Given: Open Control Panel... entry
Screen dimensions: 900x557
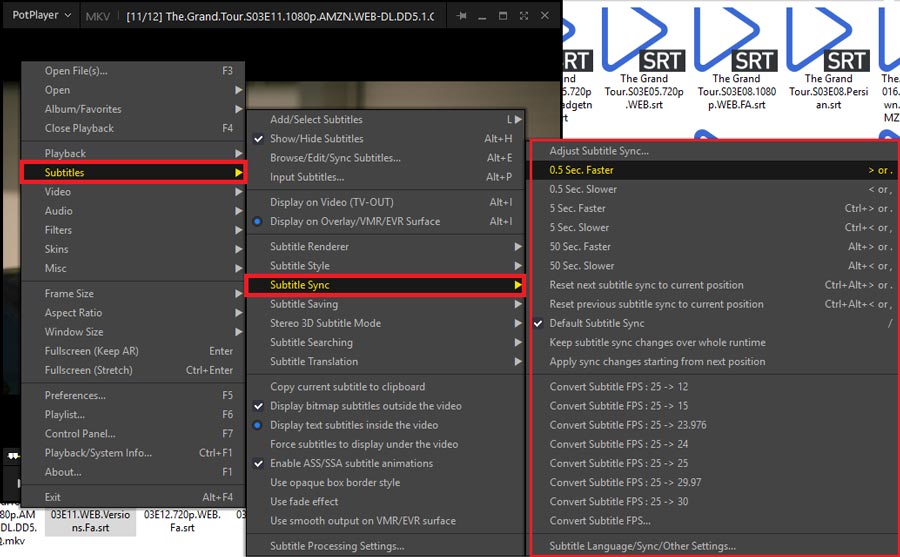Looking at the screenshot, I should pos(133,434).
